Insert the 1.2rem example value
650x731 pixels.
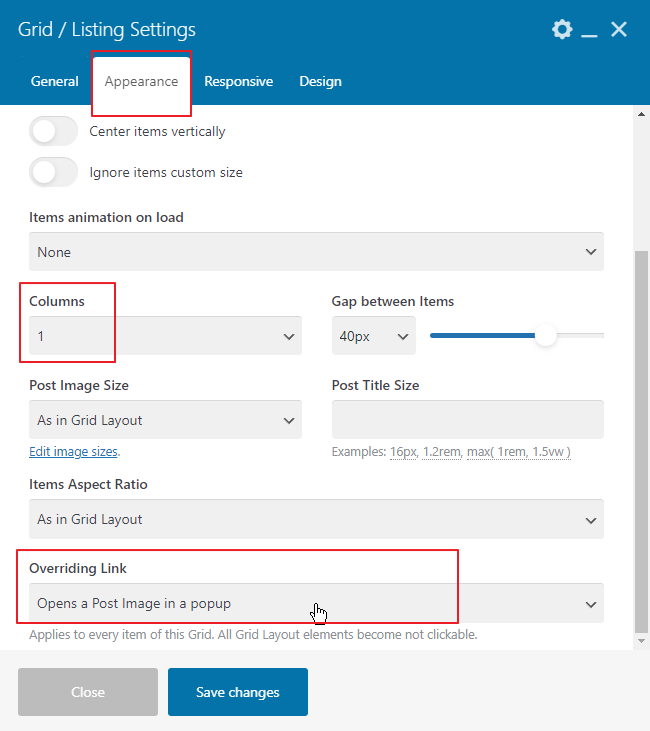pyautogui.click(x=442, y=452)
